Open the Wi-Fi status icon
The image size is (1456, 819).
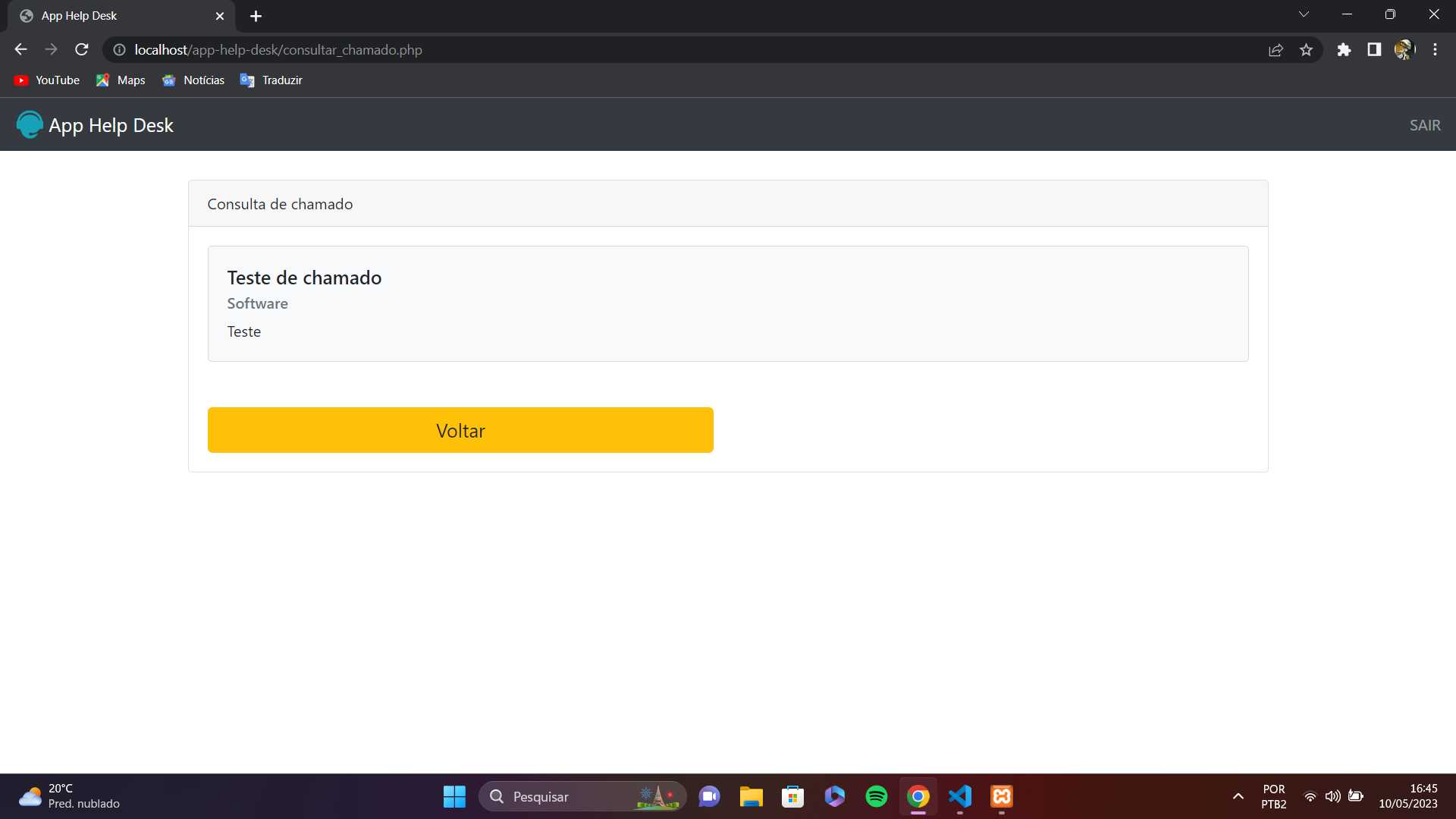[1310, 796]
